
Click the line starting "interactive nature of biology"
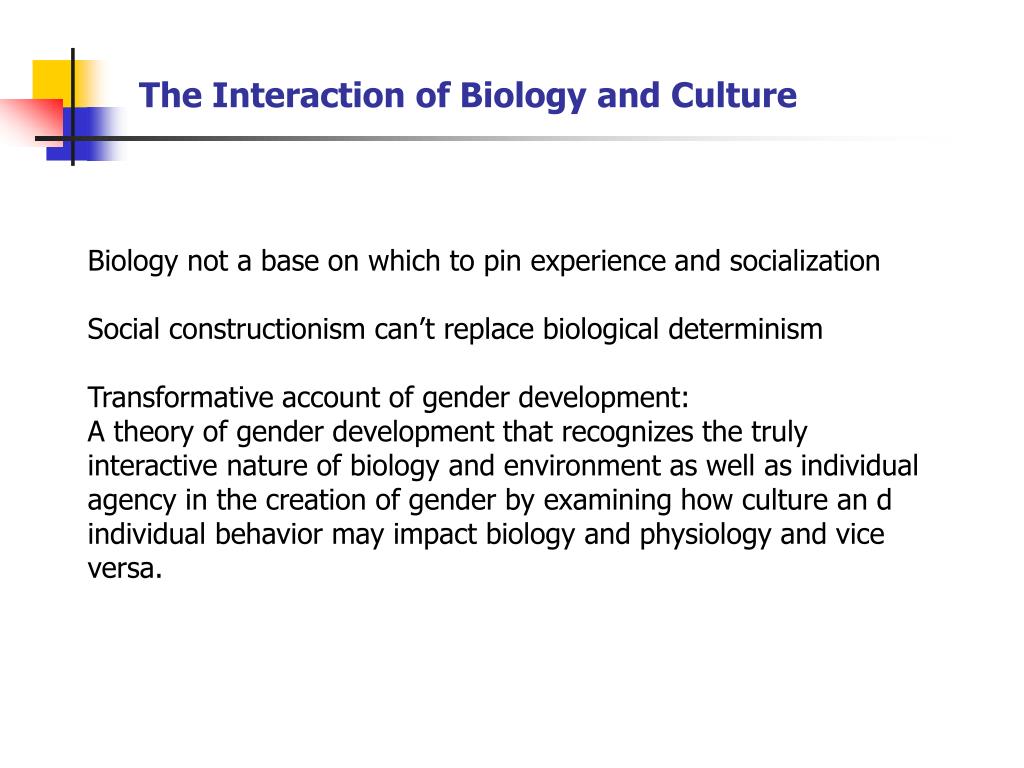click(503, 466)
